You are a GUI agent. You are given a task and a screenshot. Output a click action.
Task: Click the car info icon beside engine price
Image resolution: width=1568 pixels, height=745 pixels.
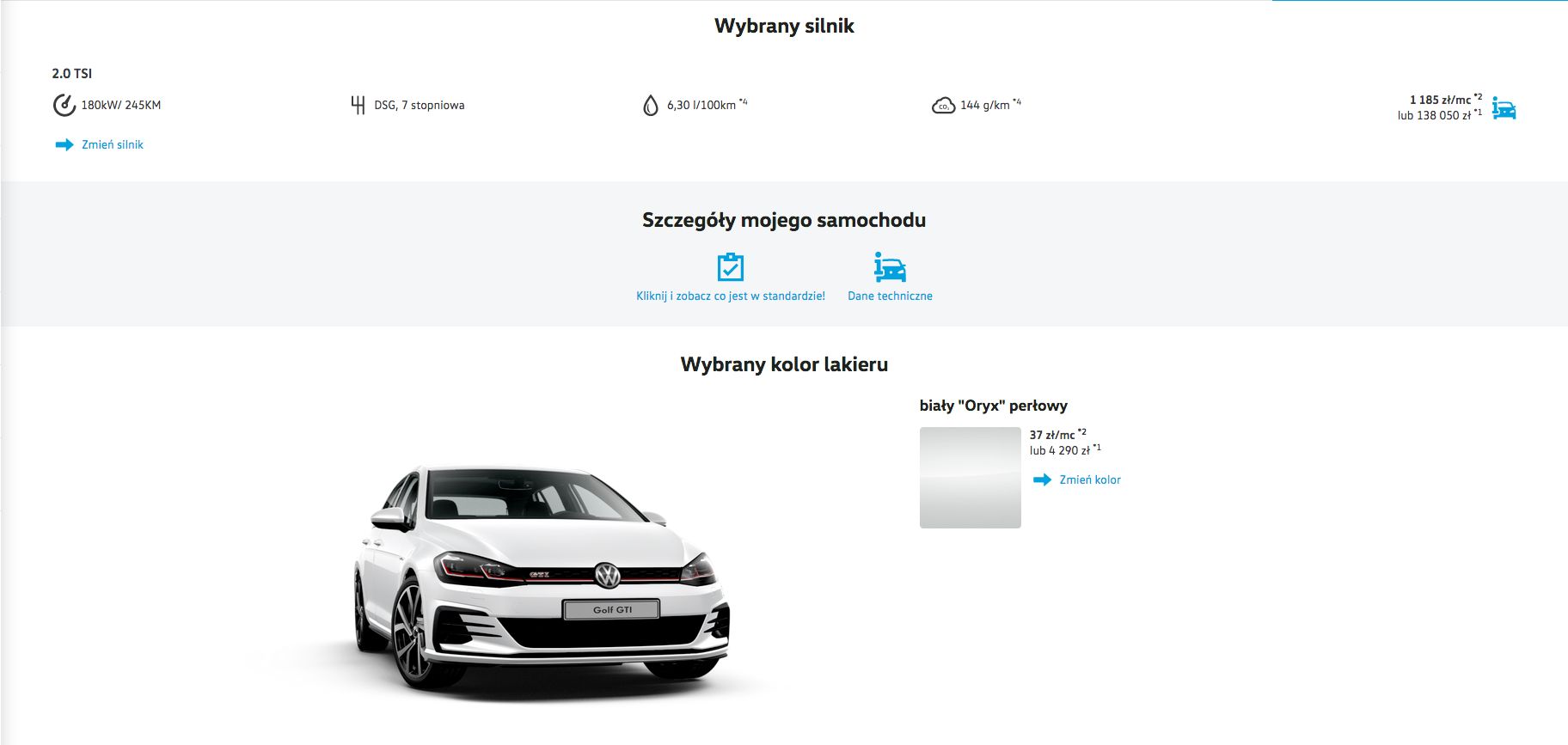coord(1504,107)
